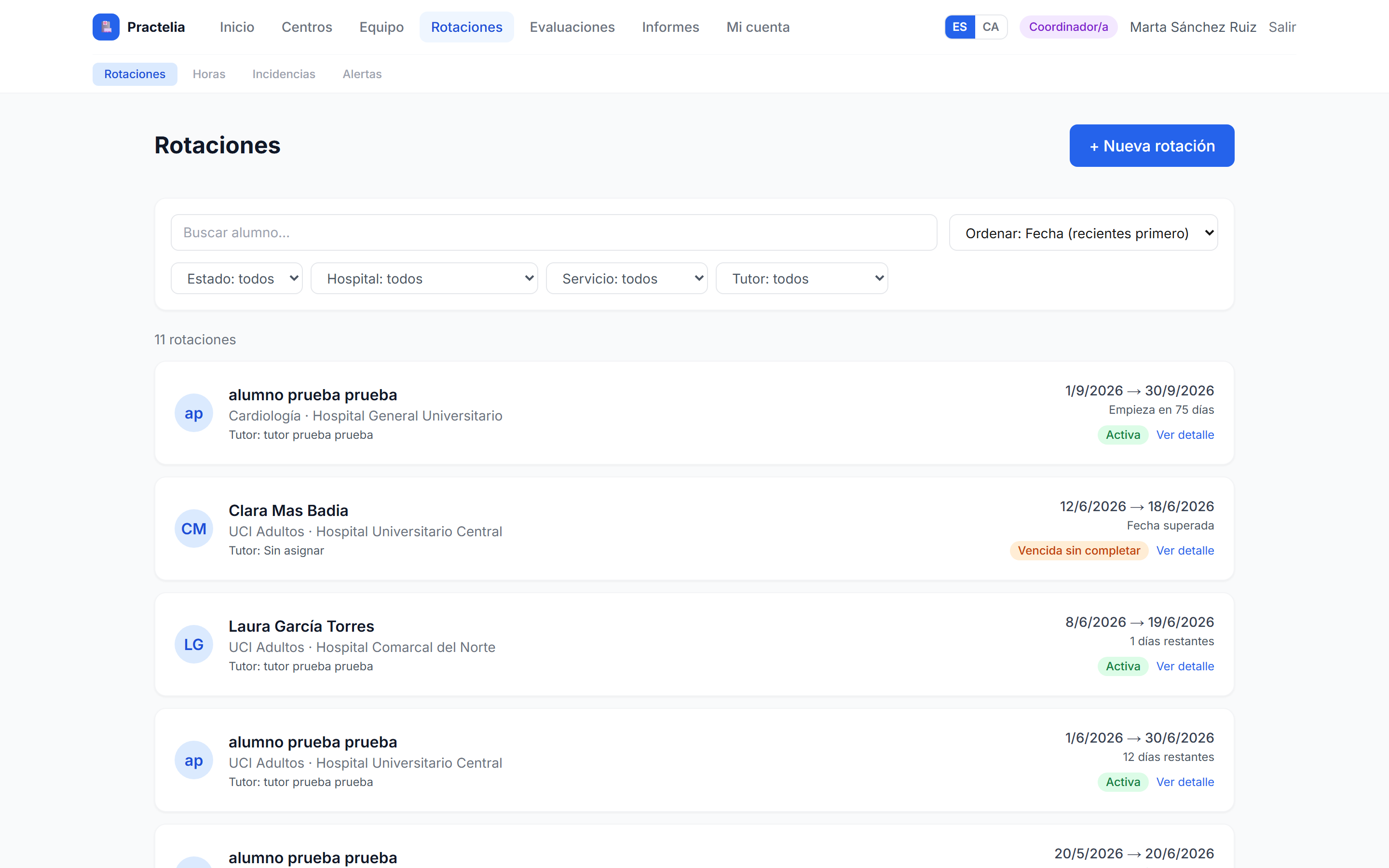This screenshot has width=1389, height=868.
Task: Click the Activa badge of the Cardiología rotation
Action: pos(1123,434)
